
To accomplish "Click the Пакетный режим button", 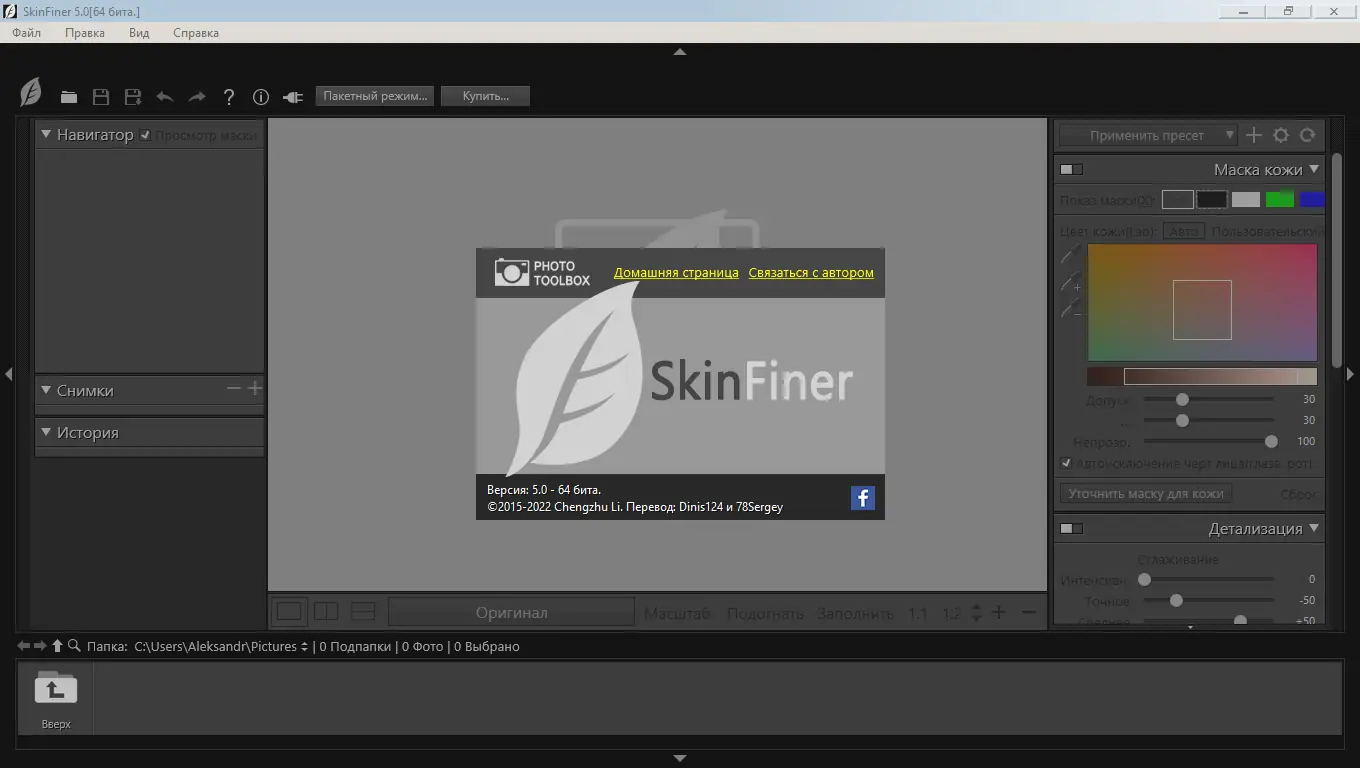I will point(376,96).
